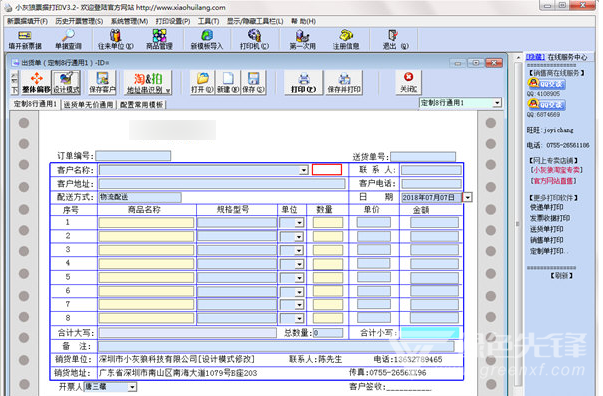Open 历史开票管理 menu

[79, 21]
